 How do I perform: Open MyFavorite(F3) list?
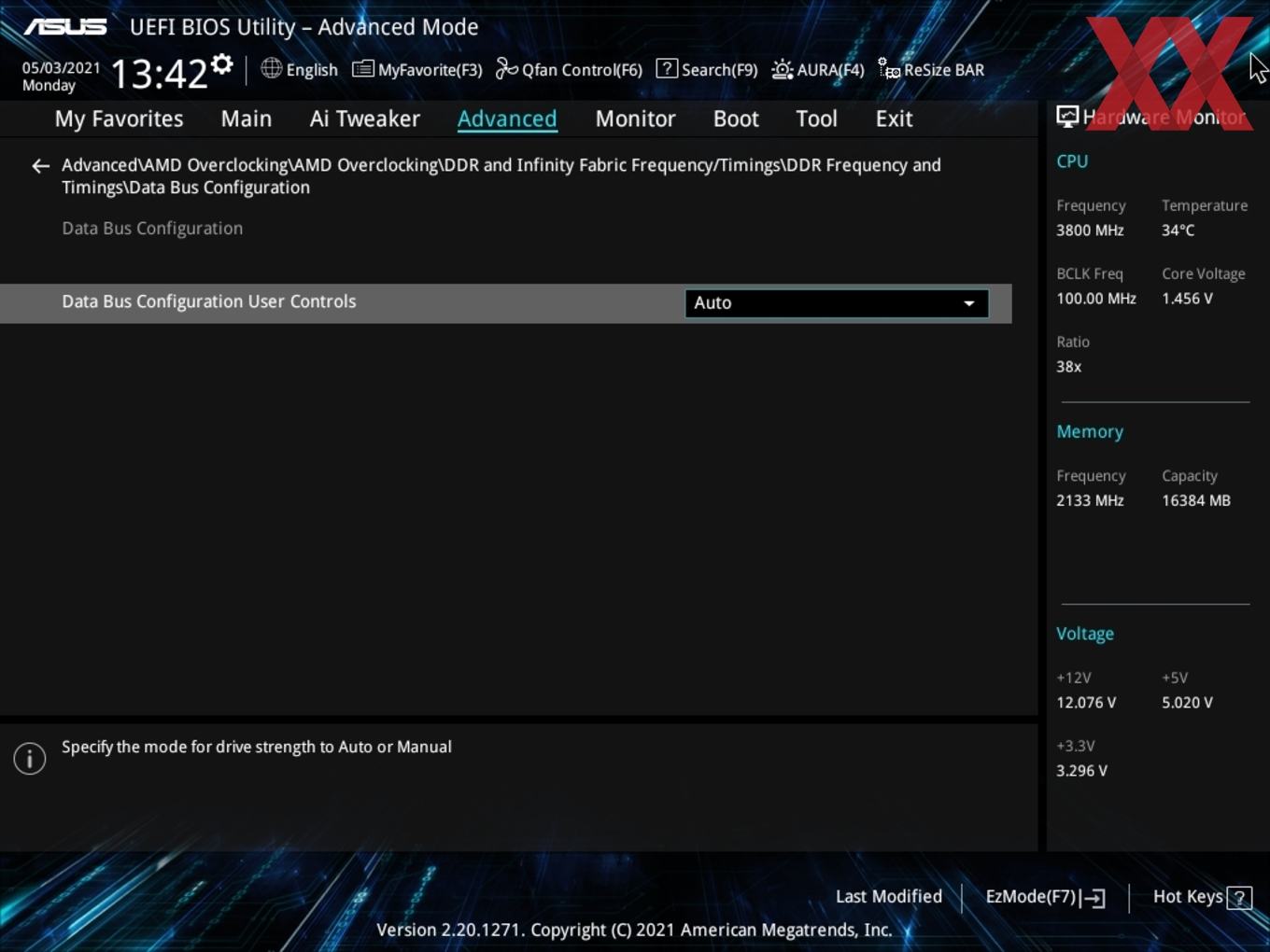416,70
